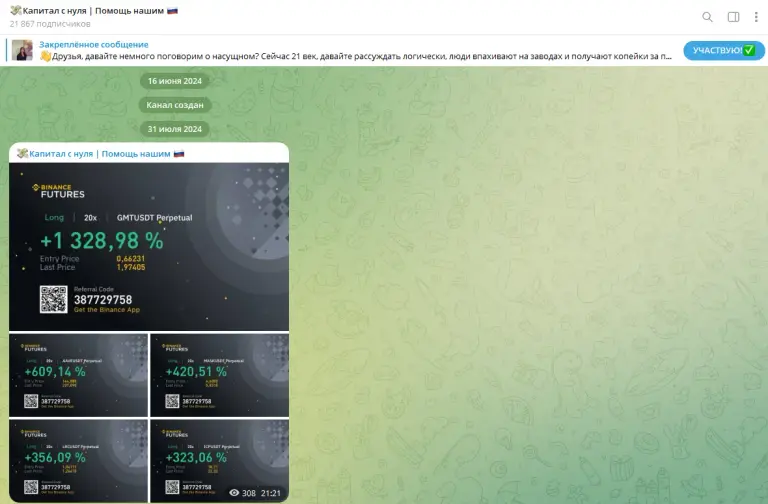Click the views eye icon on post
The width and height of the screenshot is (768, 504).
coord(234,493)
